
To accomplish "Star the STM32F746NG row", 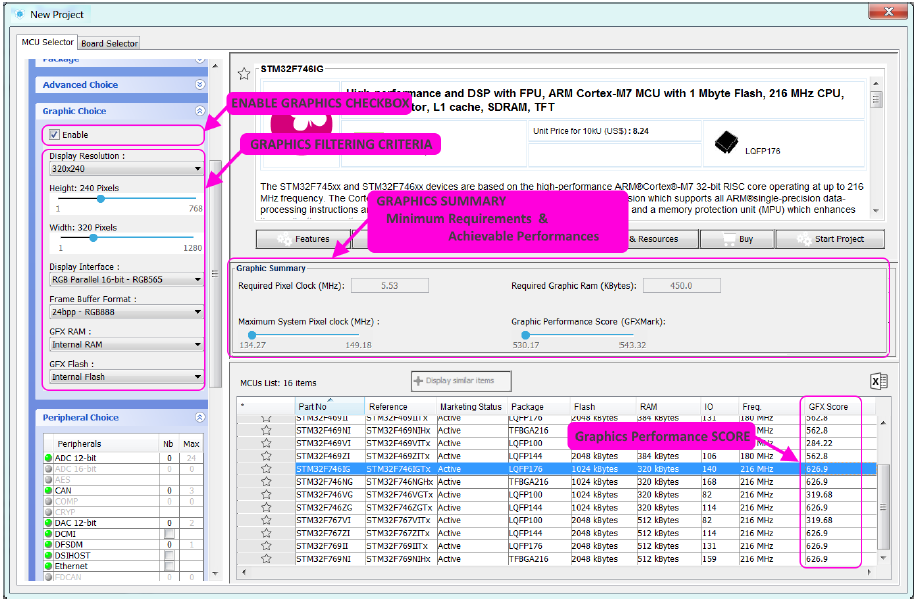I will [x=266, y=482].
